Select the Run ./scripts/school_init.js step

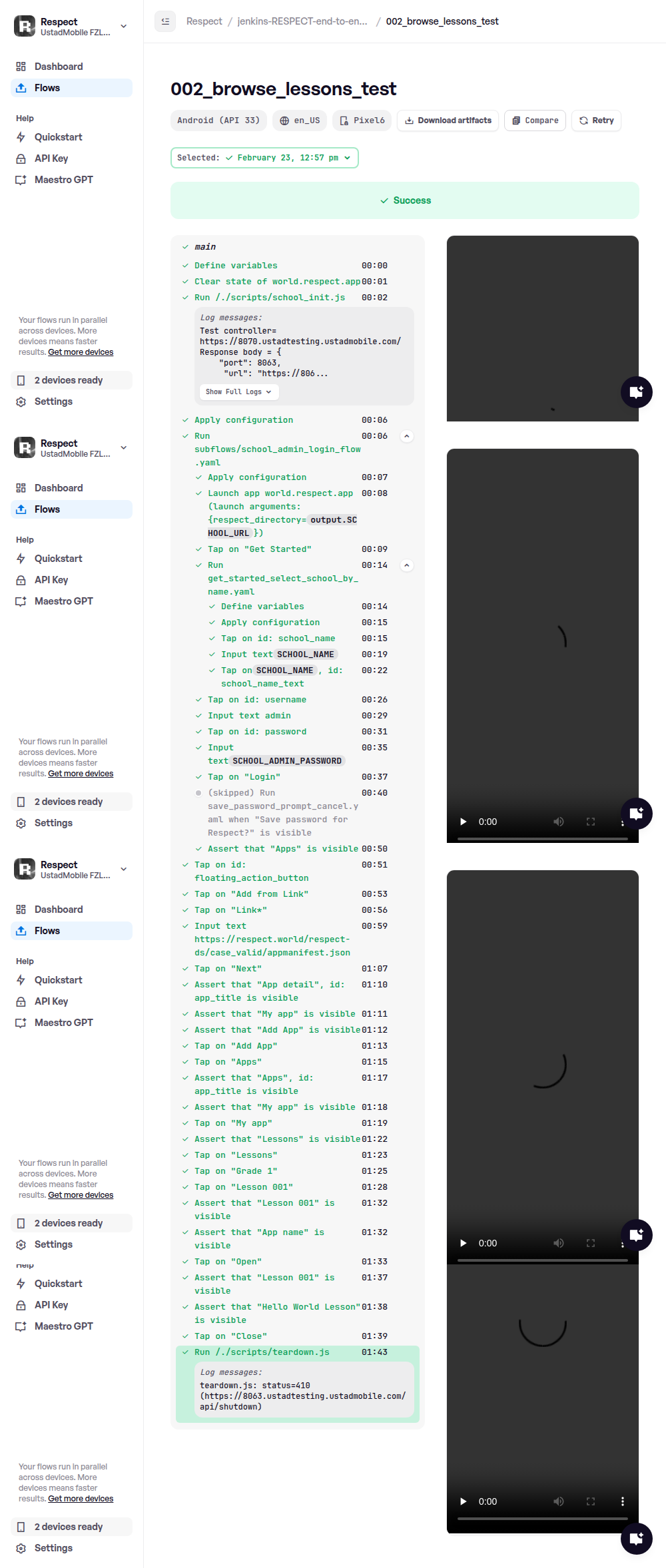click(x=270, y=298)
